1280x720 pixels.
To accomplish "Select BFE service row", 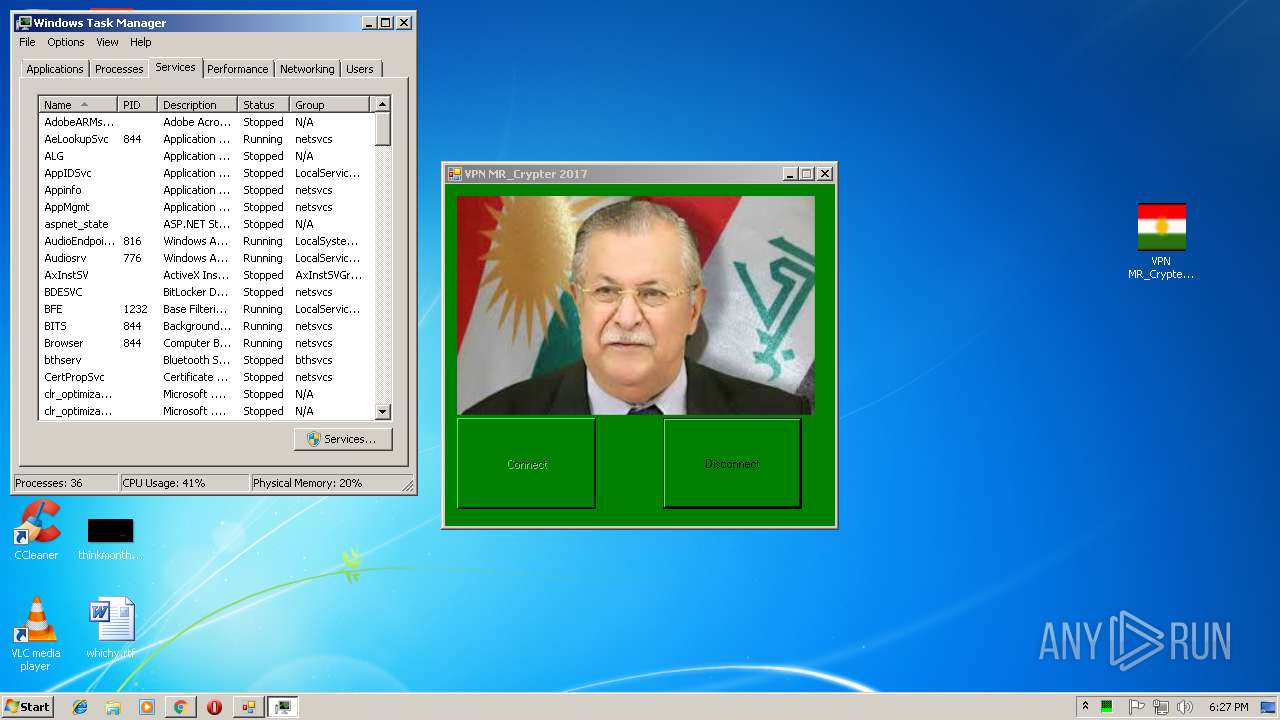I will 206,309.
